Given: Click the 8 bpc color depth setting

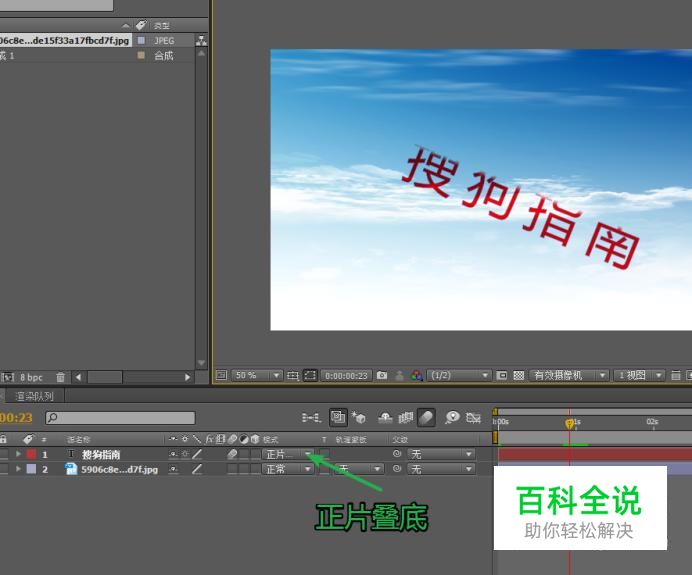Looking at the screenshot, I should pos(31,378).
